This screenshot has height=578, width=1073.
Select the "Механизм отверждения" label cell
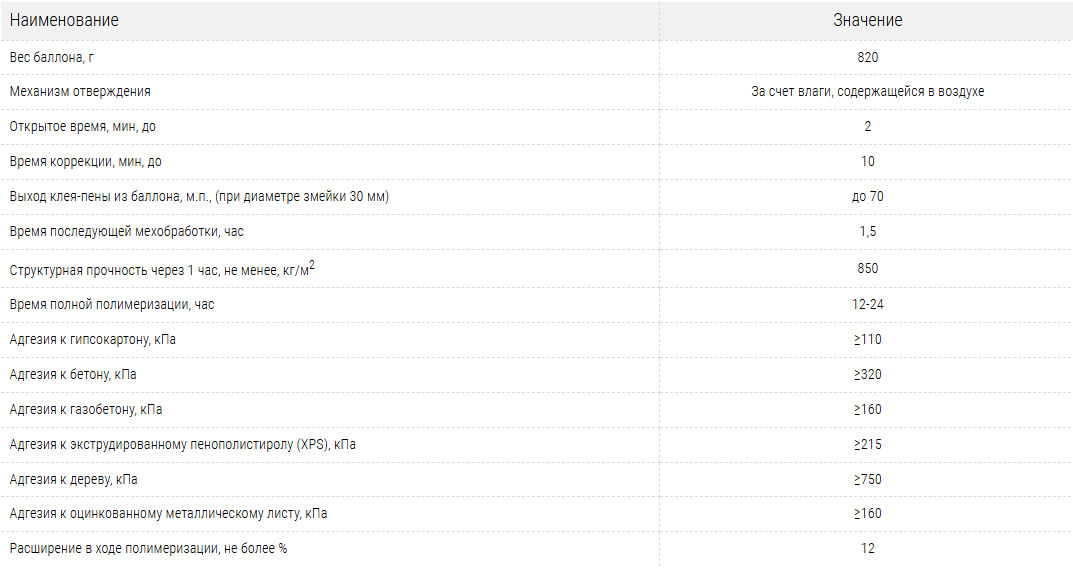(x=80, y=91)
